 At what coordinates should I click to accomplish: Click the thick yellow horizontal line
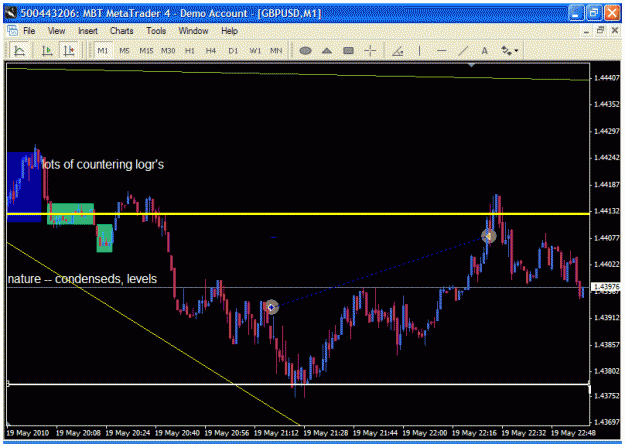pyautogui.click(x=298, y=214)
